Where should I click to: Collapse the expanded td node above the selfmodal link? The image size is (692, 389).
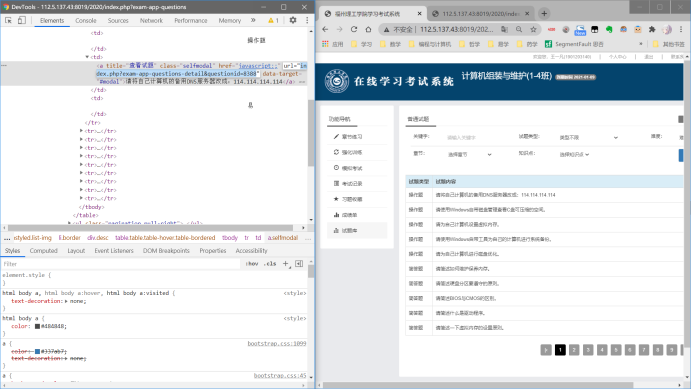[x=87, y=57]
